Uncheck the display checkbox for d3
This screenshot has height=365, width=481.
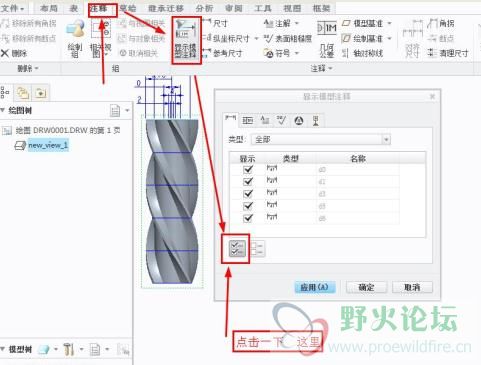[x=248, y=194]
